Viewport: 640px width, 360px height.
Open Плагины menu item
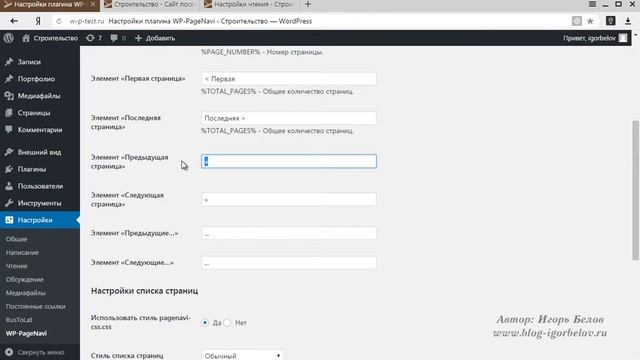pyautogui.click(x=32, y=169)
